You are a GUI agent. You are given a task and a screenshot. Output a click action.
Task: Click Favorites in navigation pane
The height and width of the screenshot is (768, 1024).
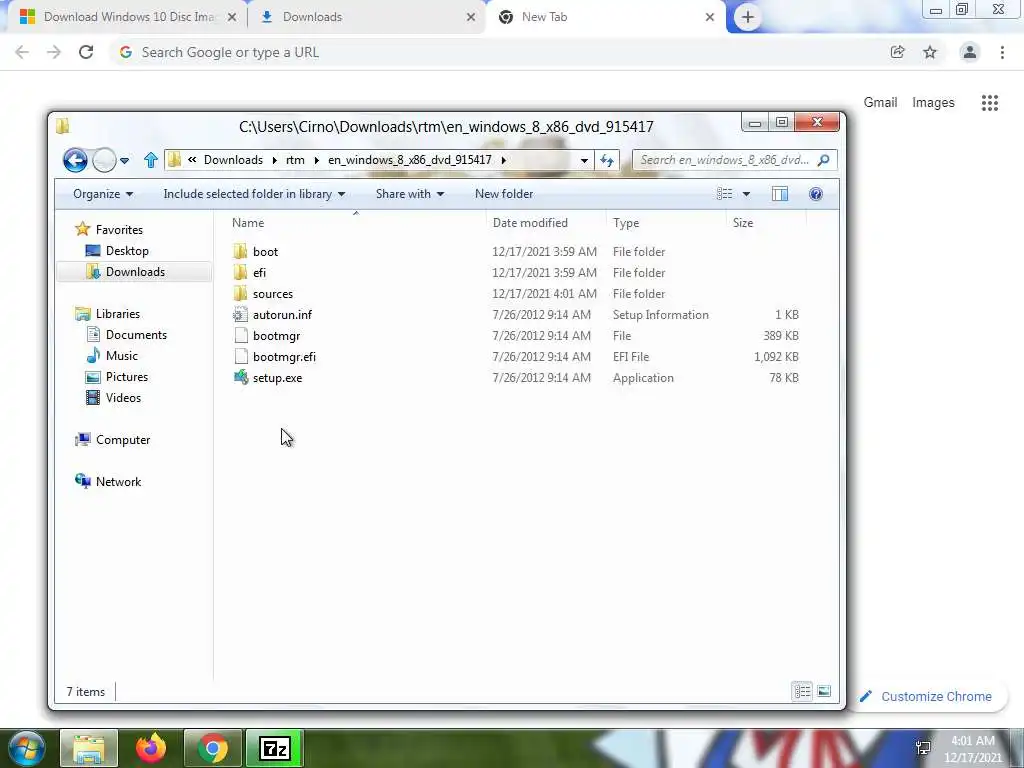click(x=119, y=230)
